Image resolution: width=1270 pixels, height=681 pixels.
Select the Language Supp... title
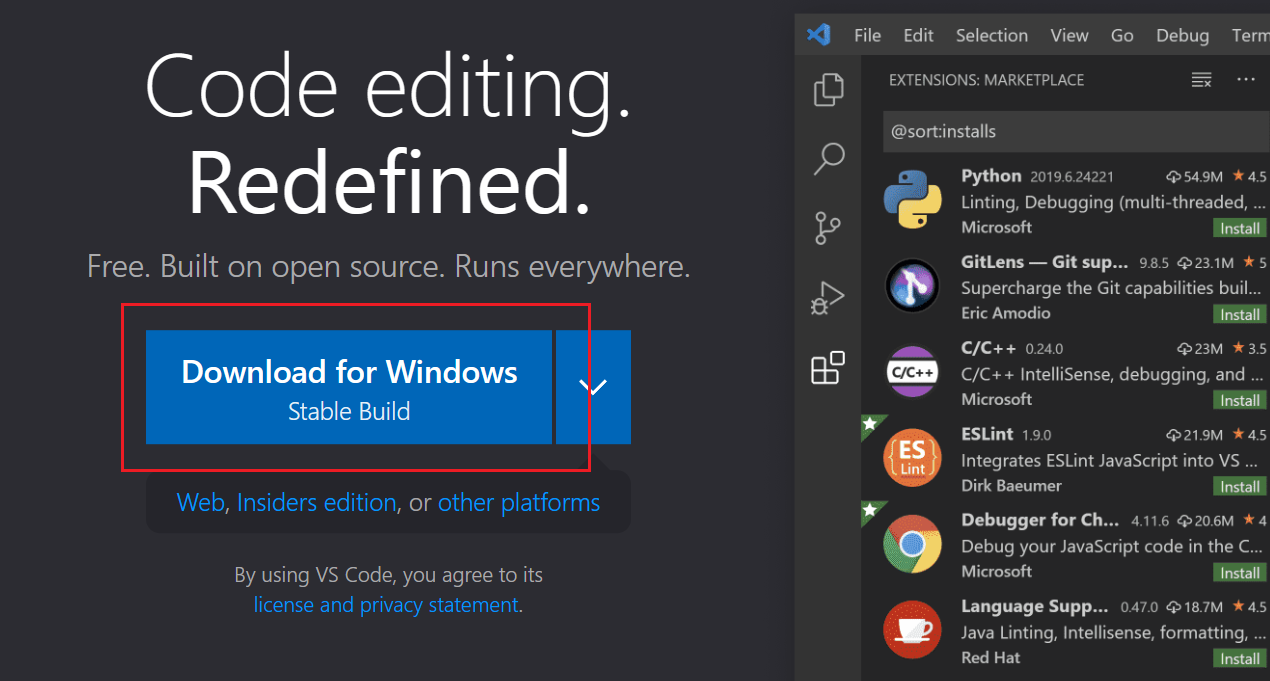pyautogui.click(x=1034, y=606)
